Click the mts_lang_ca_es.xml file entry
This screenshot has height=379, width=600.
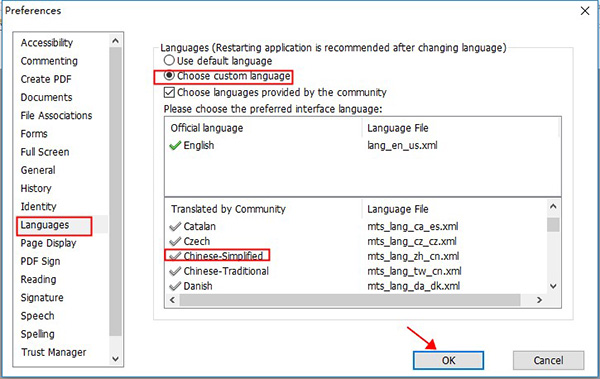click(x=412, y=226)
